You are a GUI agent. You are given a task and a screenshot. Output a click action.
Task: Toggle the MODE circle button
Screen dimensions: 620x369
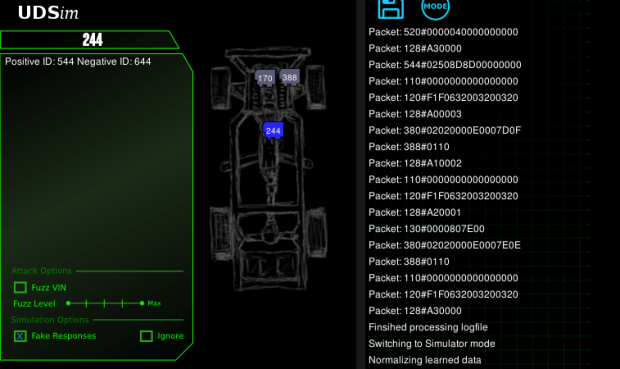pyautogui.click(x=435, y=8)
